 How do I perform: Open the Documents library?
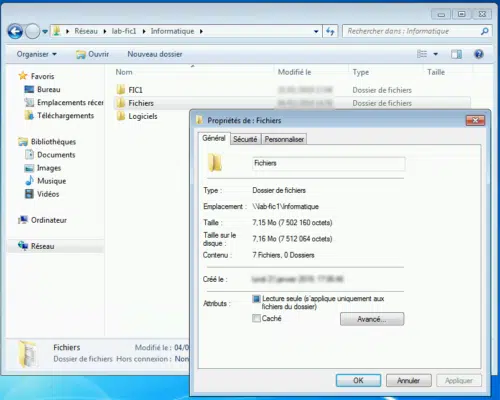[x=56, y=155]
